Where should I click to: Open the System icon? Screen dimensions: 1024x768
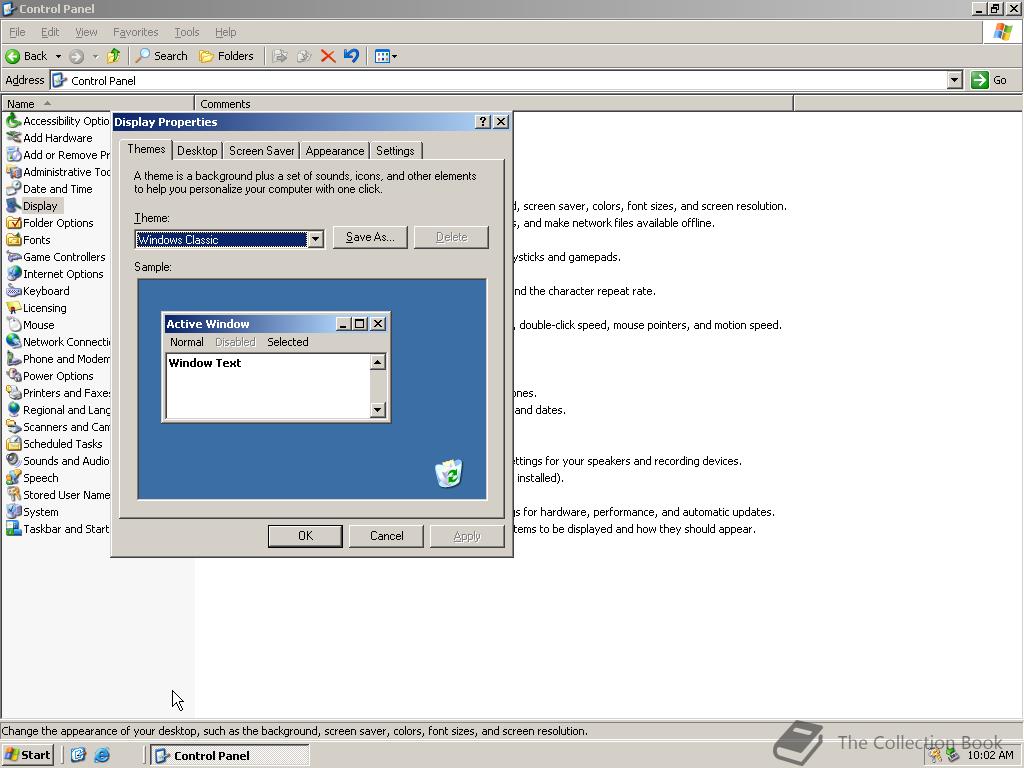point(14,511)
